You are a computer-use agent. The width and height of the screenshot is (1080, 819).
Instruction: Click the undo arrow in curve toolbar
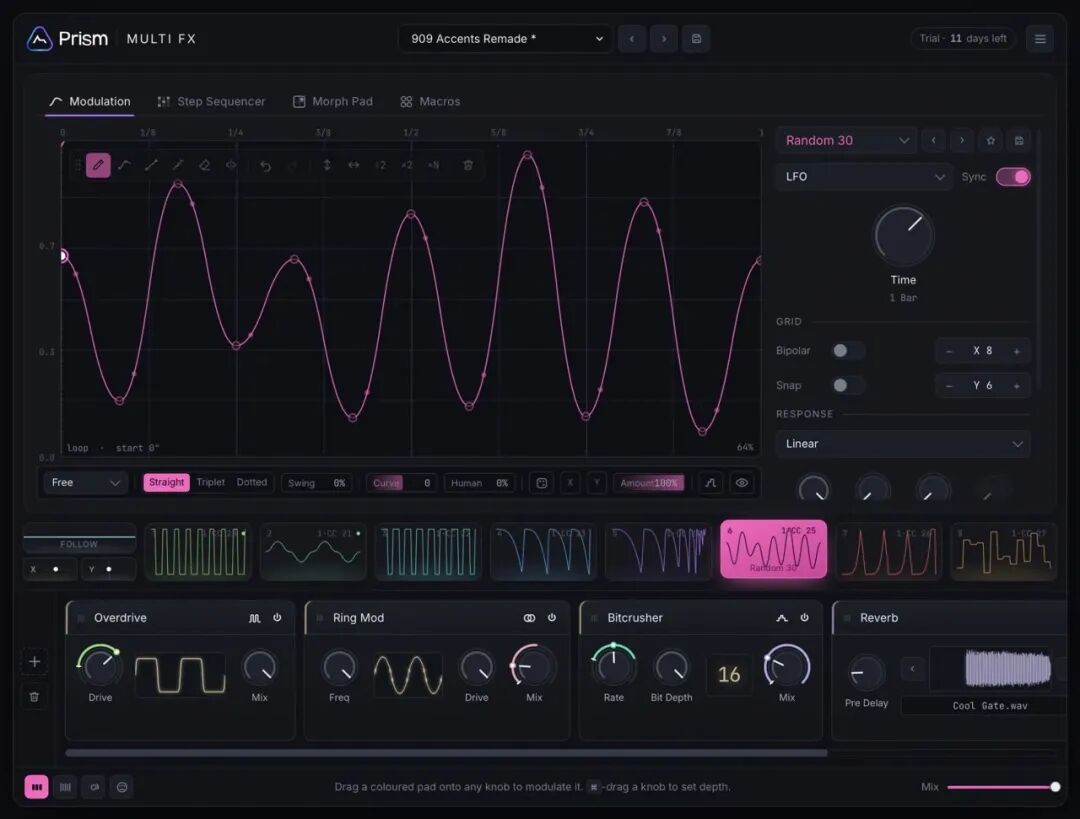(x=265, y=165)
